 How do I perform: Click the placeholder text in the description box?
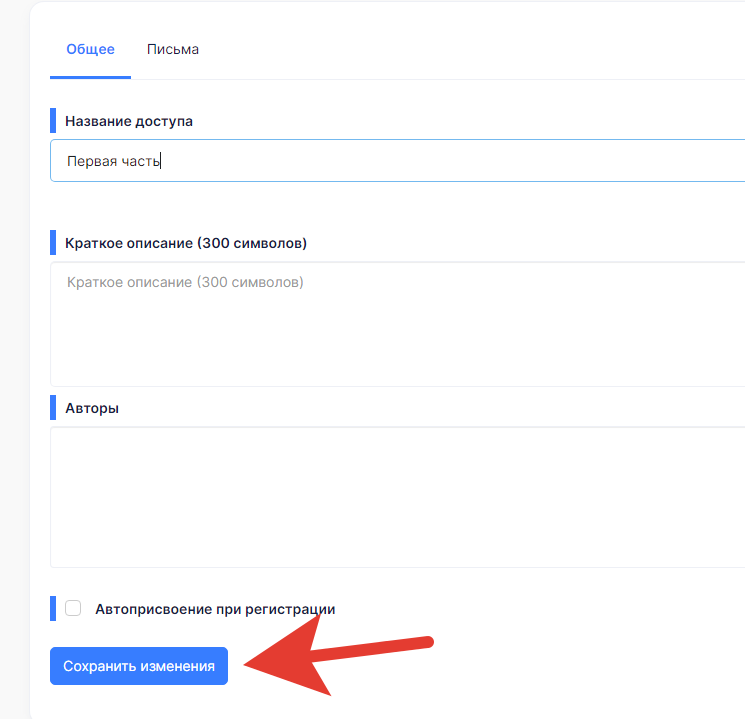coord(185,282)
